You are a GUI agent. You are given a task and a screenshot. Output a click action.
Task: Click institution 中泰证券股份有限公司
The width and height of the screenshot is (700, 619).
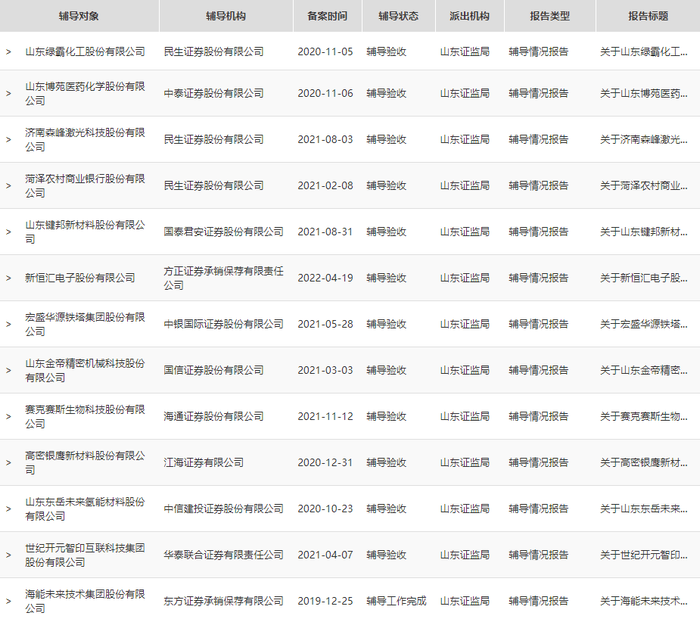coord(214,94)
